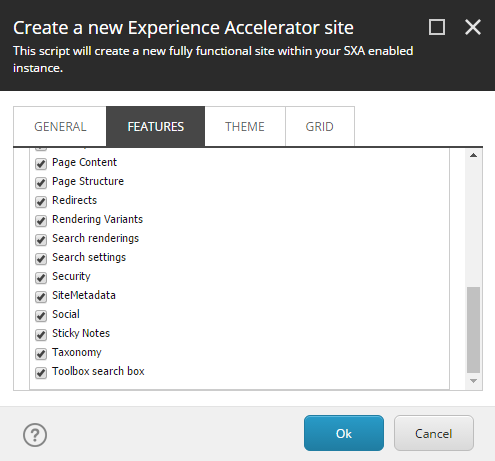Disable Toolbox search box feature
Image resolution: width=495 pixels, height=461 pixels.
coord(41,373)
